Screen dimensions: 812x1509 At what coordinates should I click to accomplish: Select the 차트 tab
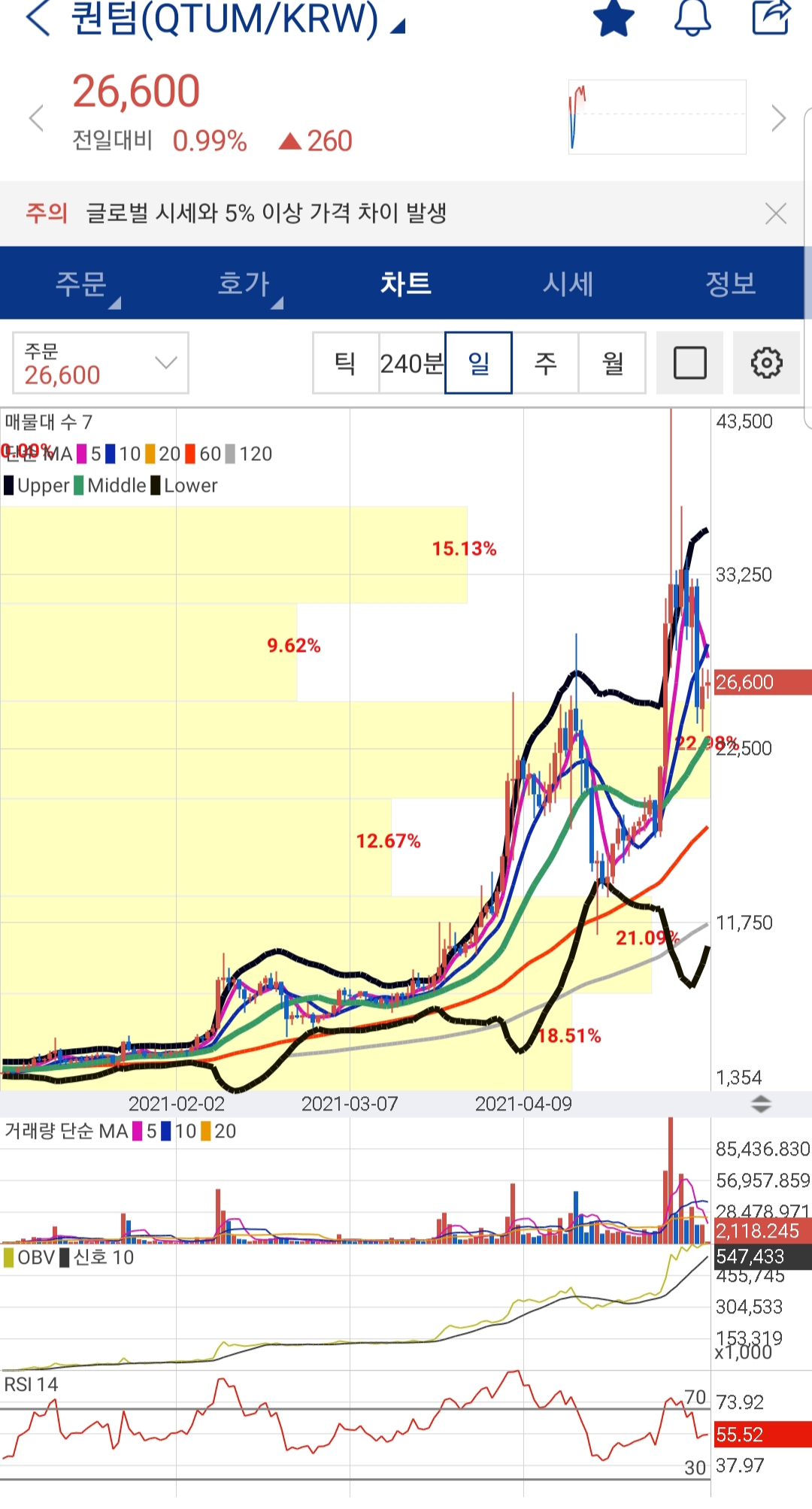406,283
